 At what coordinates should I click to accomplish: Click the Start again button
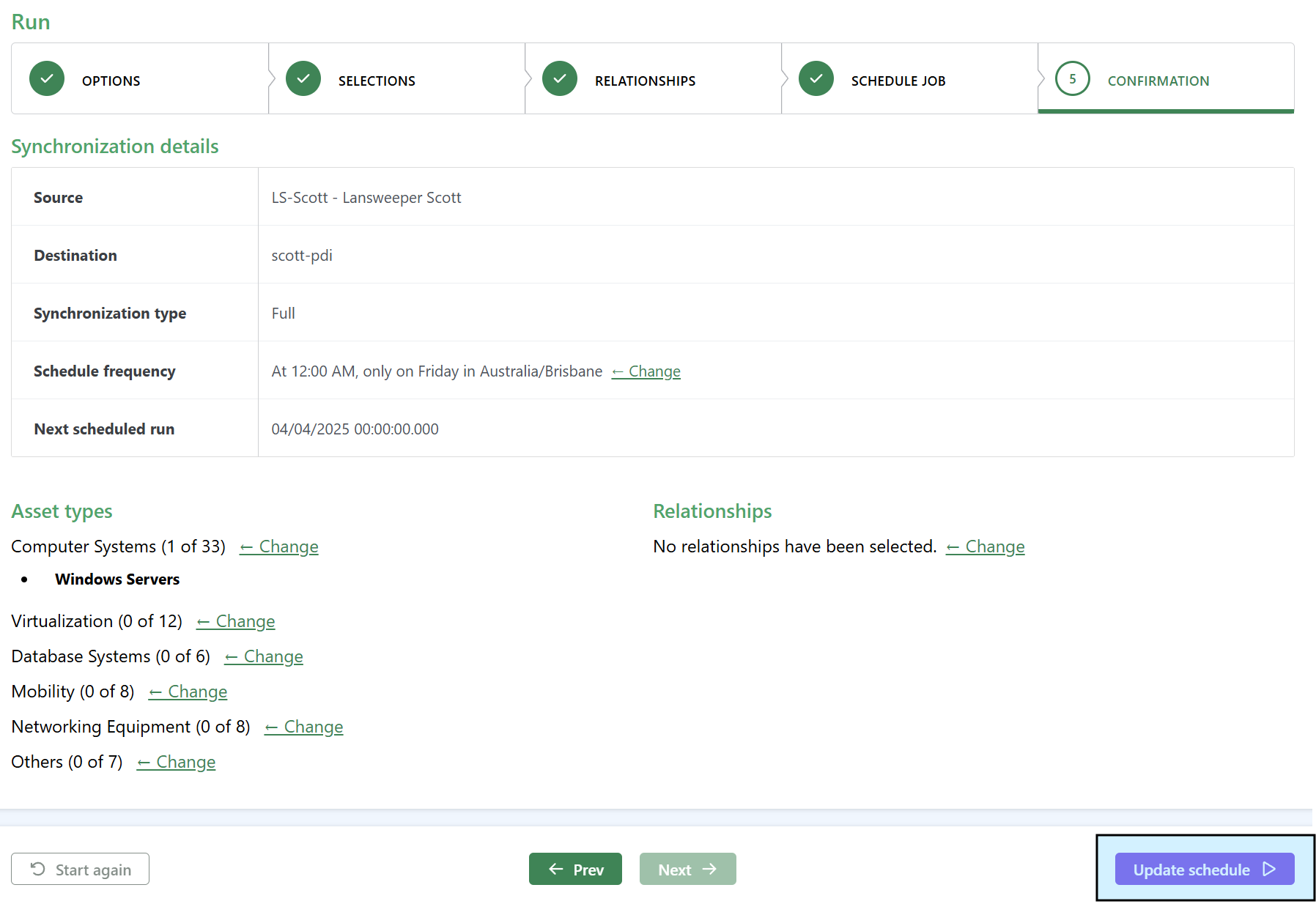(x=80, y=869)
